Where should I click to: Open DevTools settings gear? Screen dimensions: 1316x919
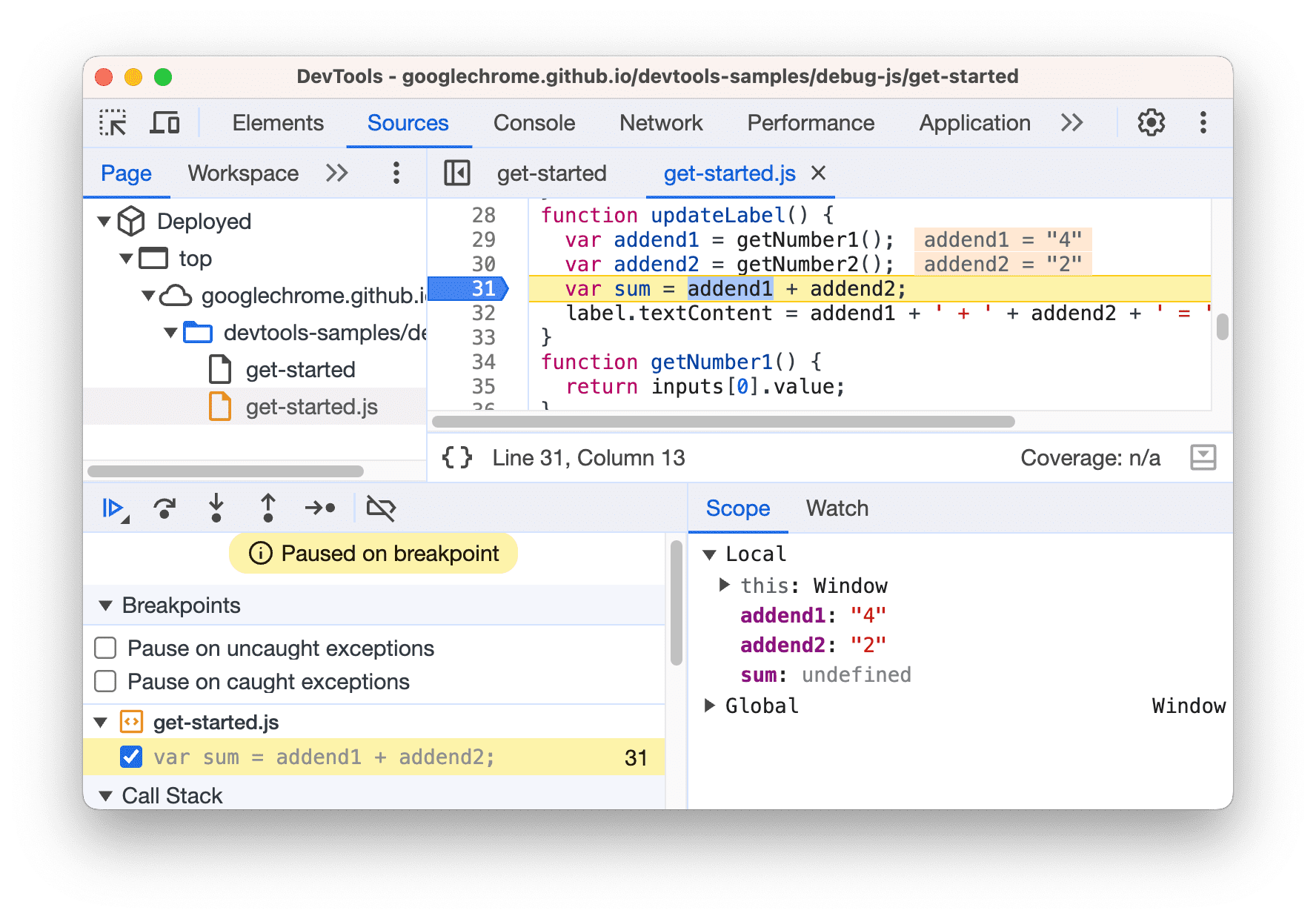[1151, 122]
